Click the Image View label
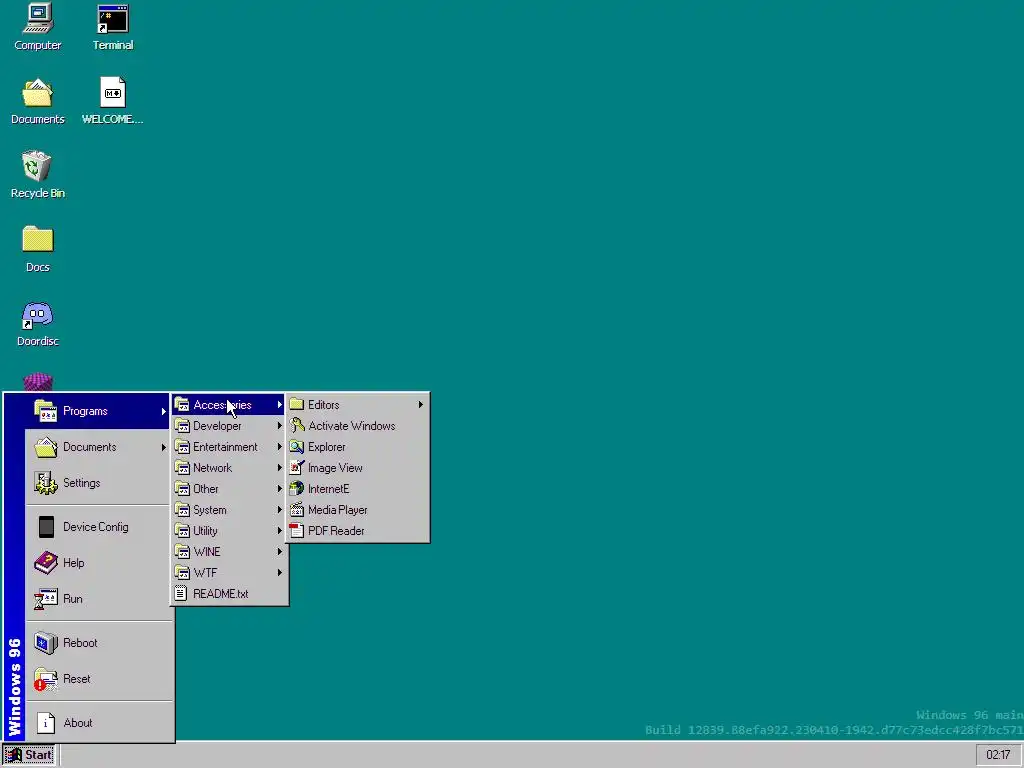Screen dimensions: 1024x768 point(335,468)
